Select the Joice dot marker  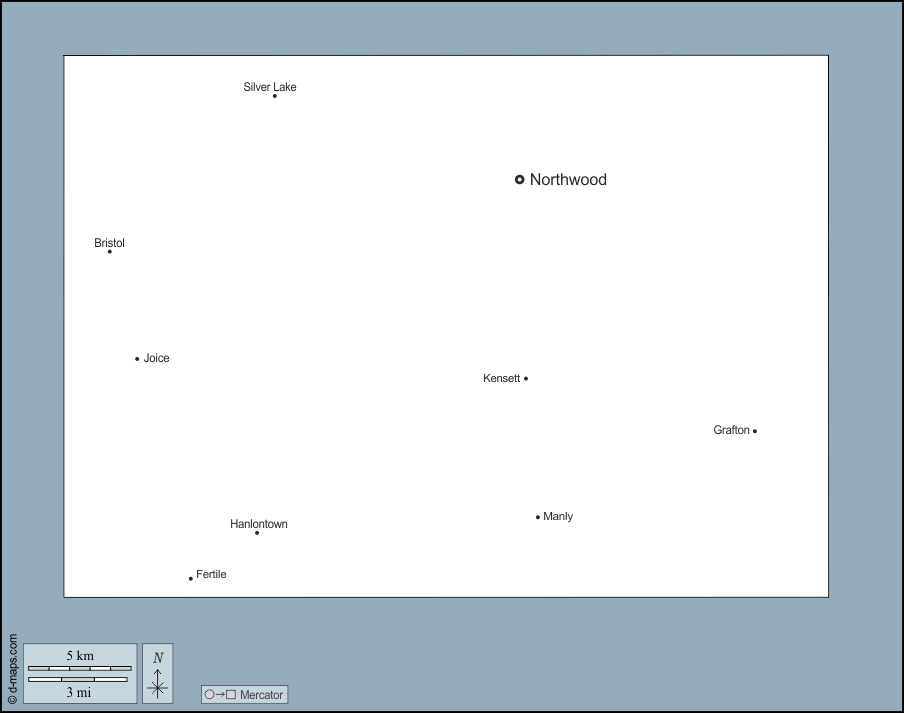(137, 359)
